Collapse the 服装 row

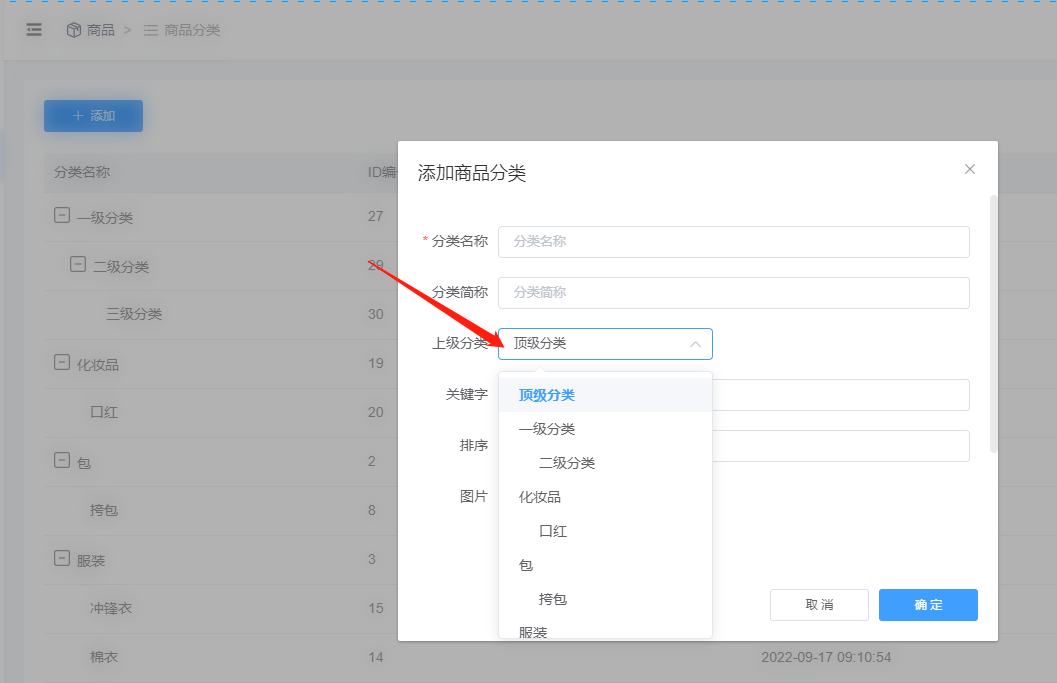click(61, 558)
